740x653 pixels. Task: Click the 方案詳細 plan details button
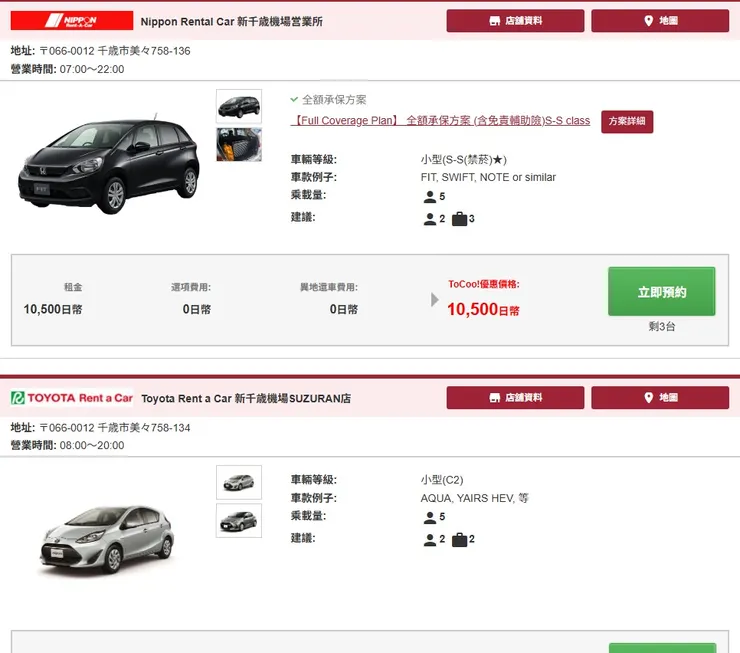point(627,122)
